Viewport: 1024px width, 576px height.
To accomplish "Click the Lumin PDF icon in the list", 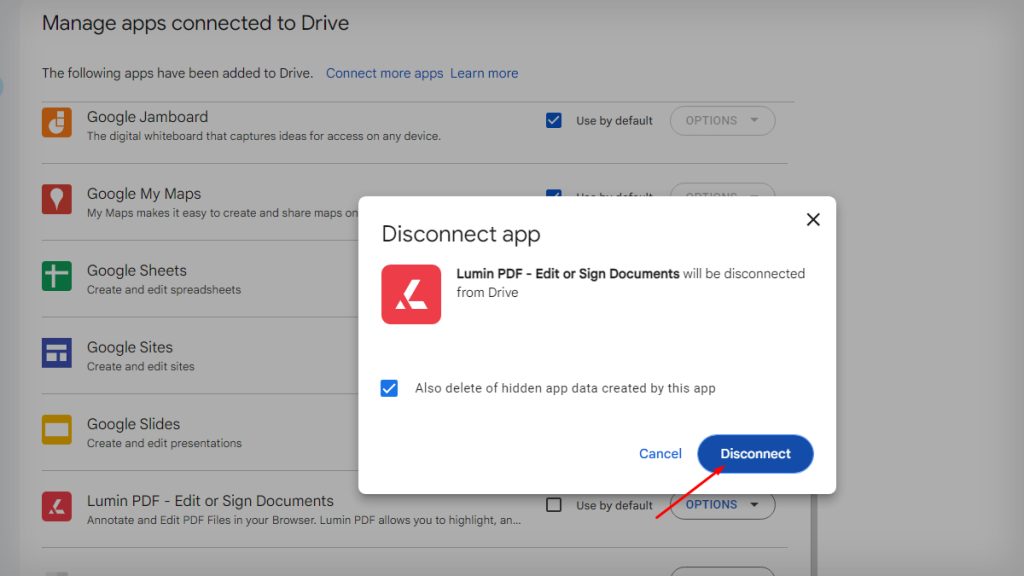I will 57,507.
